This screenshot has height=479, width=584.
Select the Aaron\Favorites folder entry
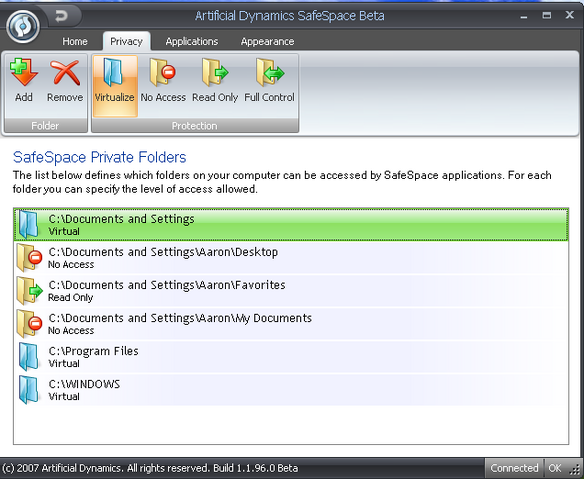(x=291, y=291)
